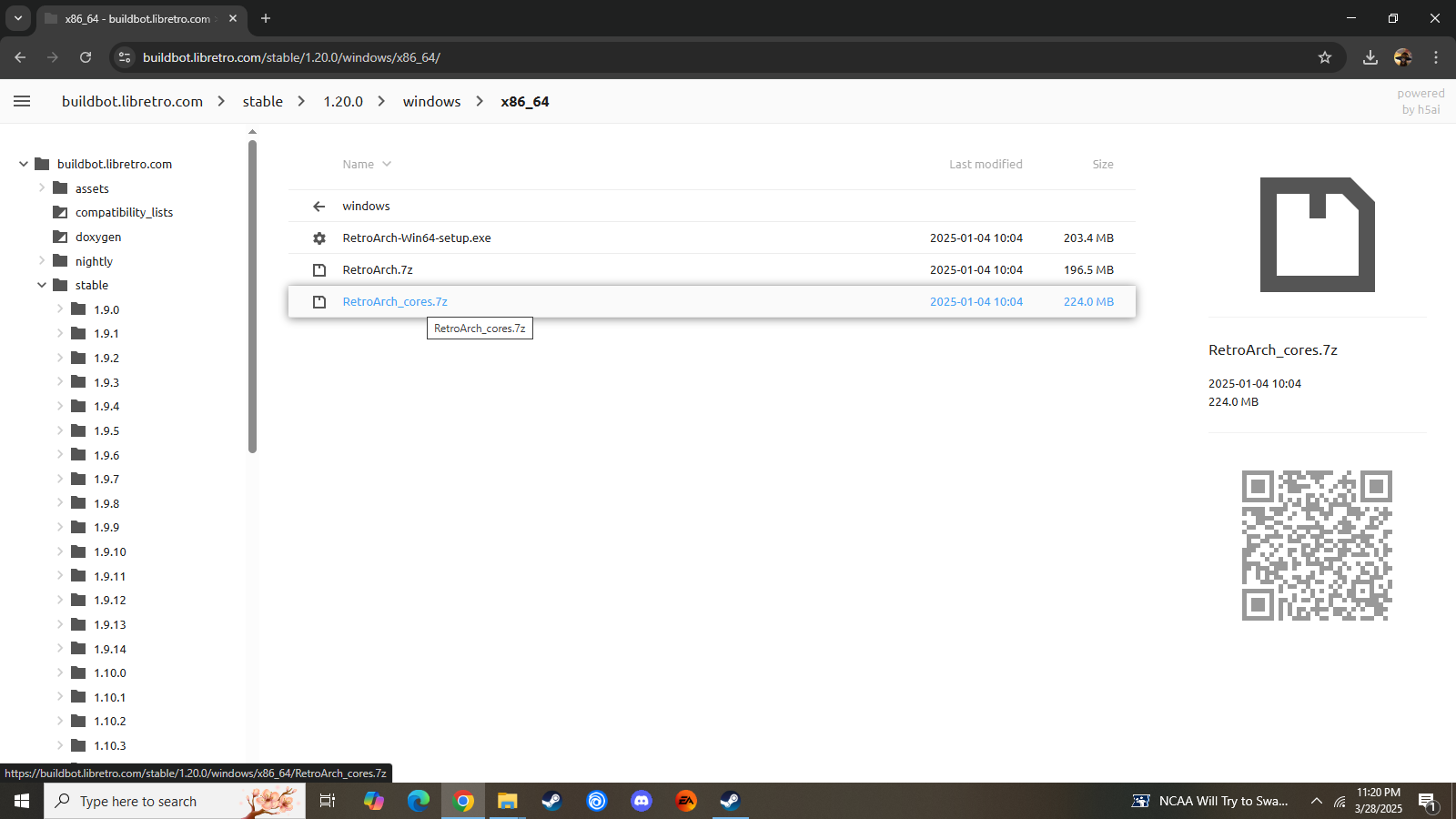Open the Copilot icon on the taskbar
The width and height of the screenshot is (1456, 819).
[374, 801]
